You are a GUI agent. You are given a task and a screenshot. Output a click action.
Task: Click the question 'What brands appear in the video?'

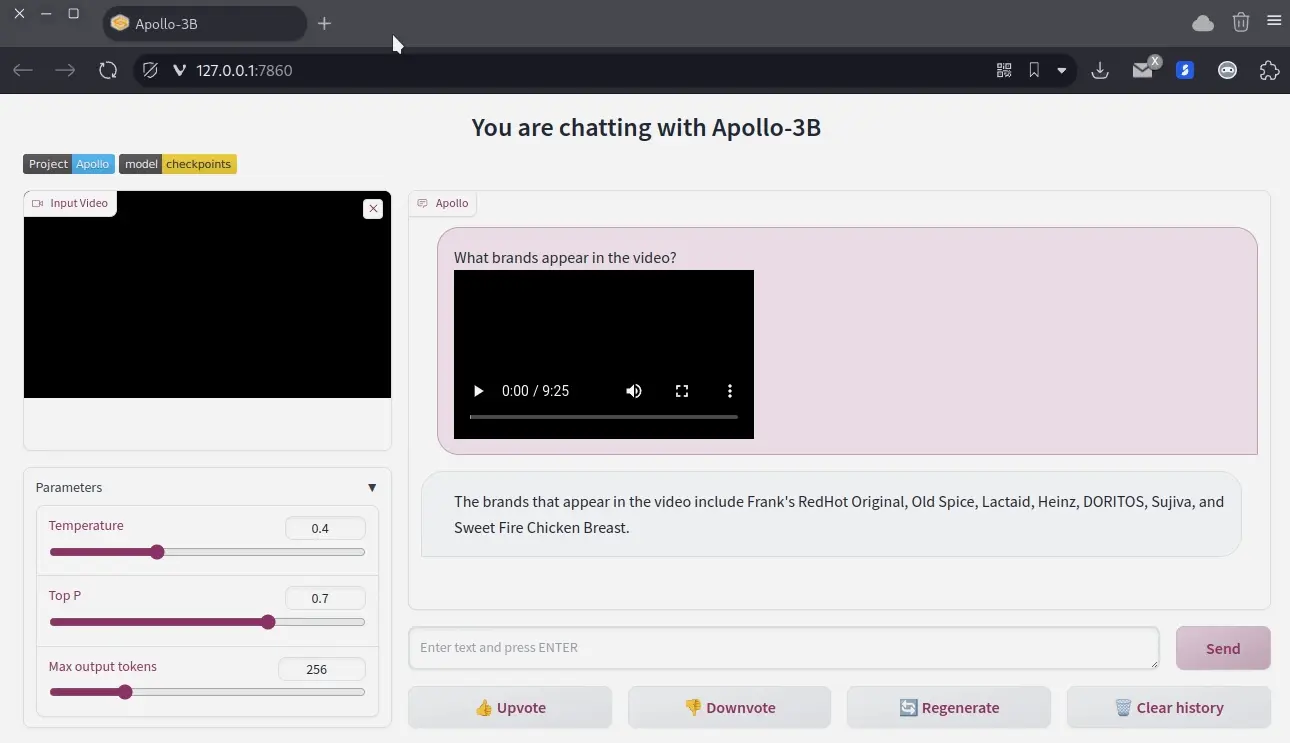pos(565,257)
